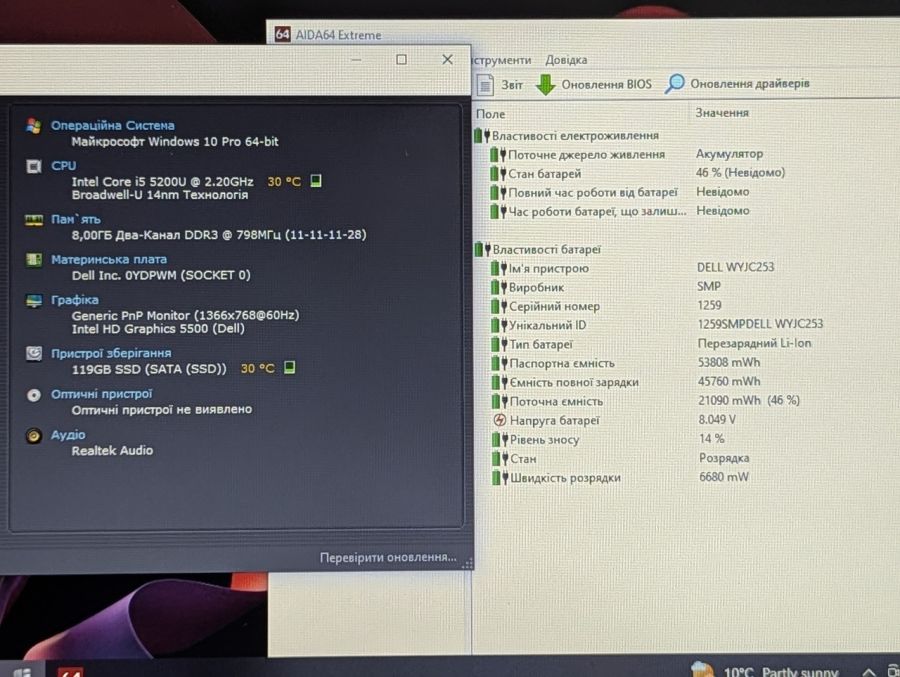Click the Напруга батареї voltage icon
900x677 pixels.
(500, 420)
